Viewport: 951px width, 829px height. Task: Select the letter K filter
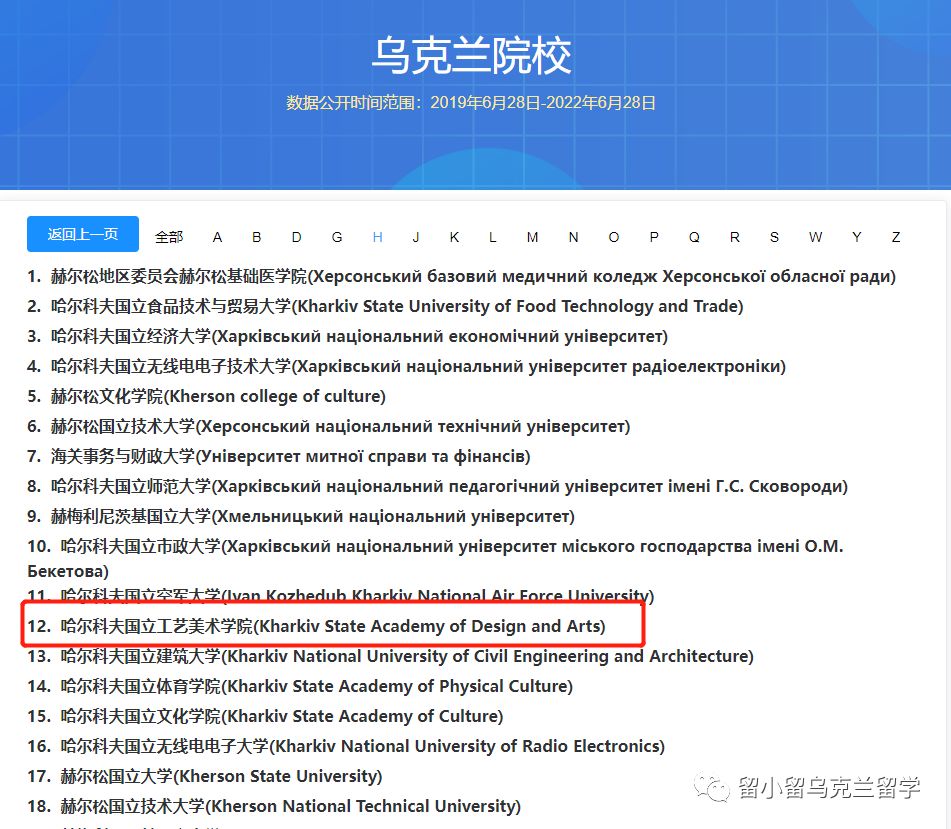pos(454,237)
